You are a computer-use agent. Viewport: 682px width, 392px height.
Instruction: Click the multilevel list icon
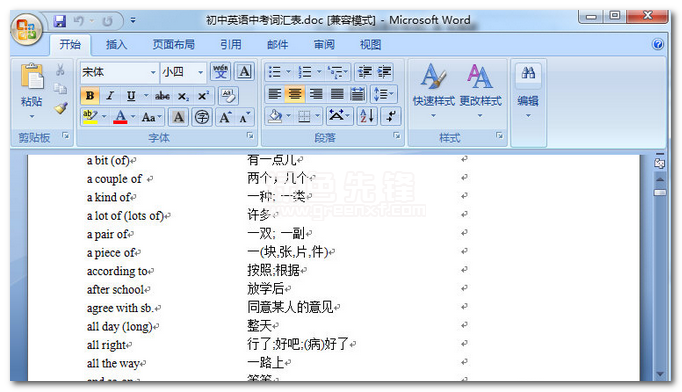pyautogui.click(x=338, y=72)
